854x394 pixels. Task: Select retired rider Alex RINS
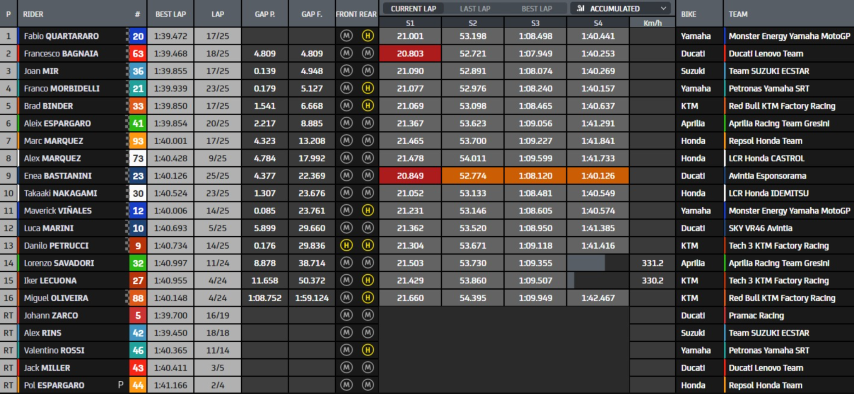point(42,332)
